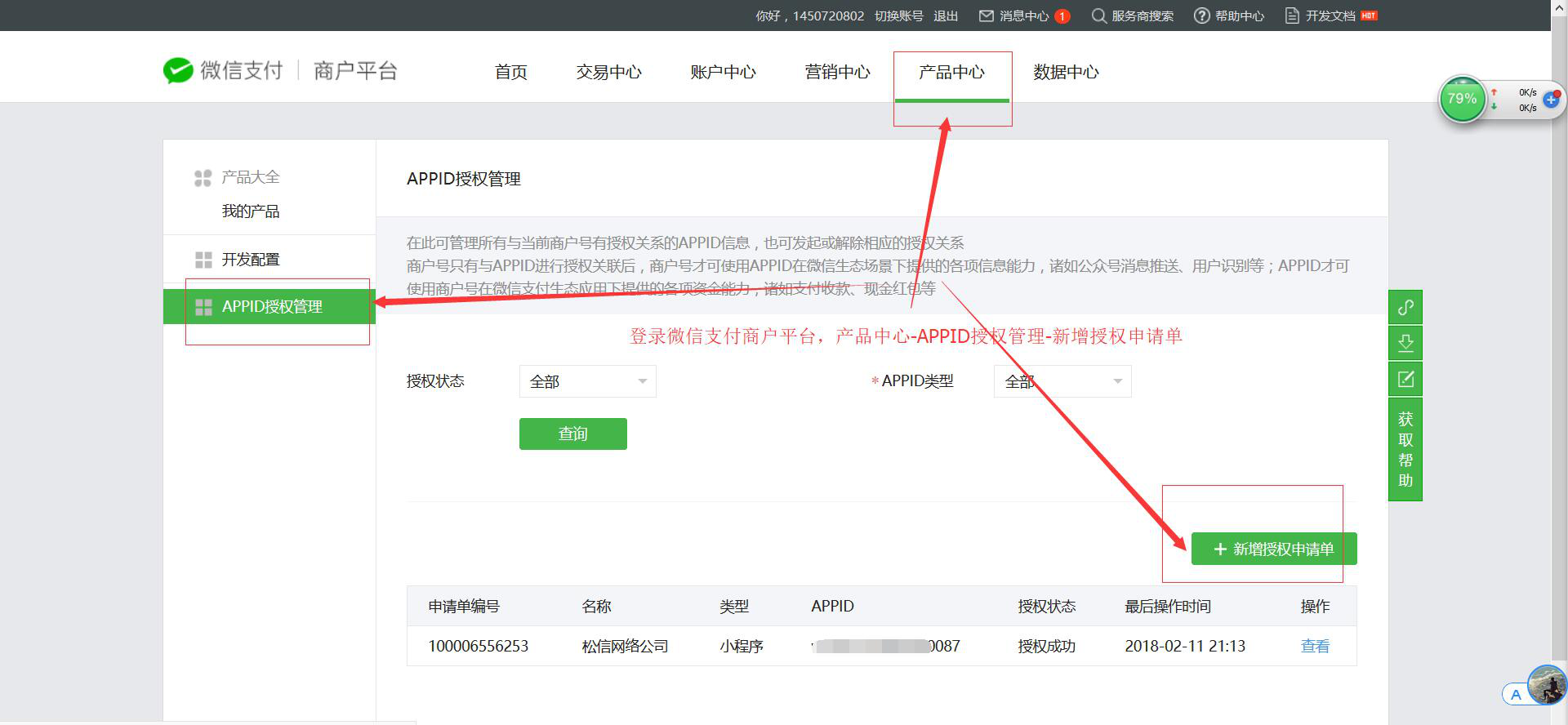Screen dimensions: 1568x725
Task: Open the 授权状态 dropdown
Action: pyautogui.click(x=588, y=381)
